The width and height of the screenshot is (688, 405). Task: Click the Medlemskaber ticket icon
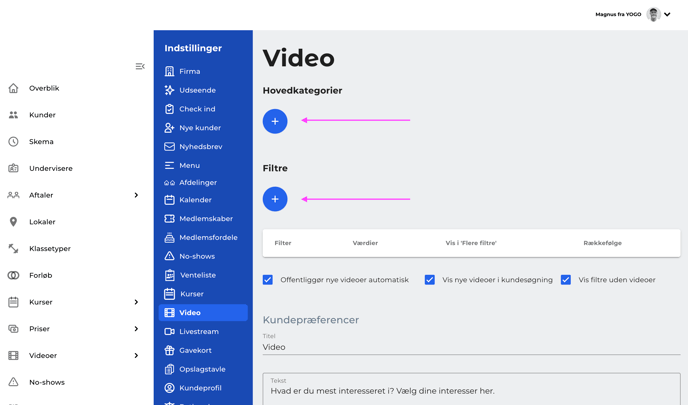(x=169, y=219)
